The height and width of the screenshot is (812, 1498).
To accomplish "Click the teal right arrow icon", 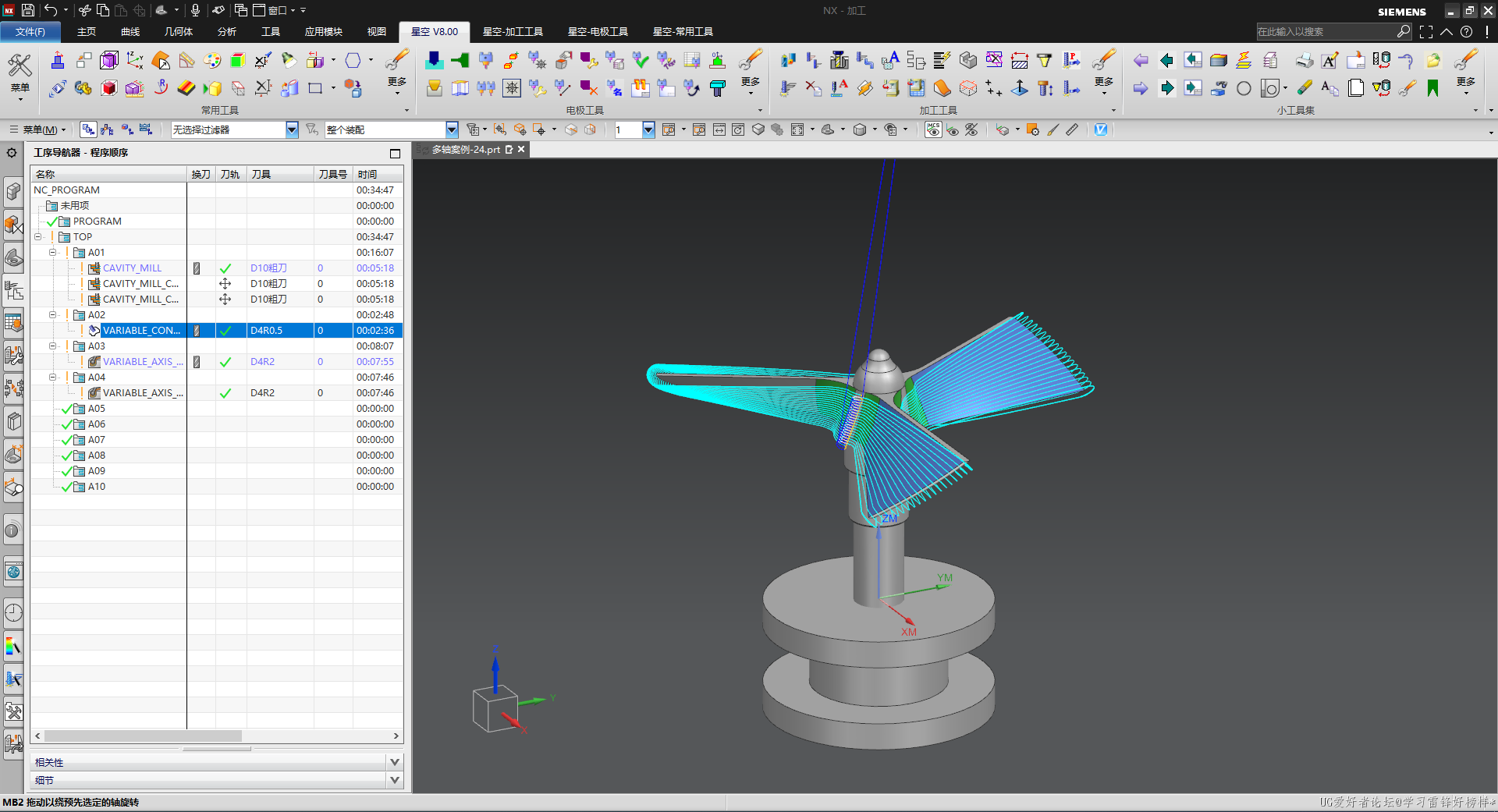I will click(x=1166, y=88).
